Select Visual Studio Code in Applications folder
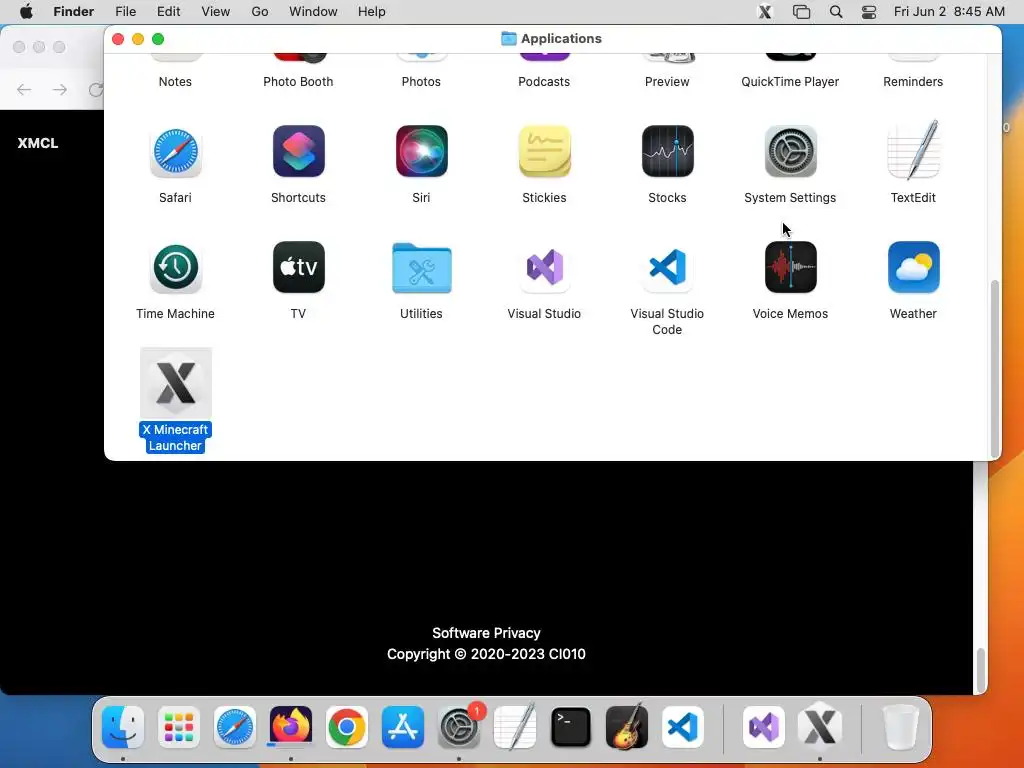This screenshot has height=768, width=1024. click(x=667, y=268)
